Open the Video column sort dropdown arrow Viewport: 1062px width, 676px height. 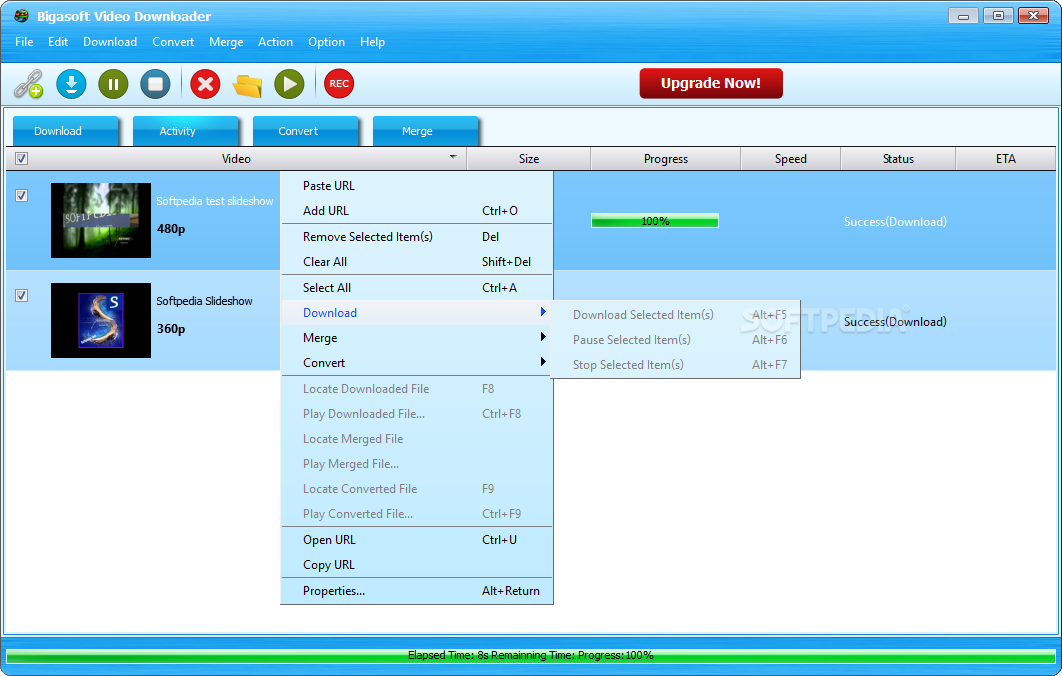452,157
